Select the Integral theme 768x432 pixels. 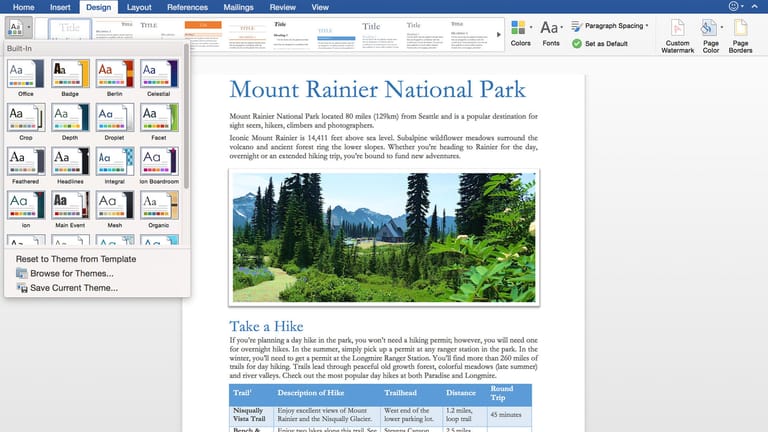point(115,166)
